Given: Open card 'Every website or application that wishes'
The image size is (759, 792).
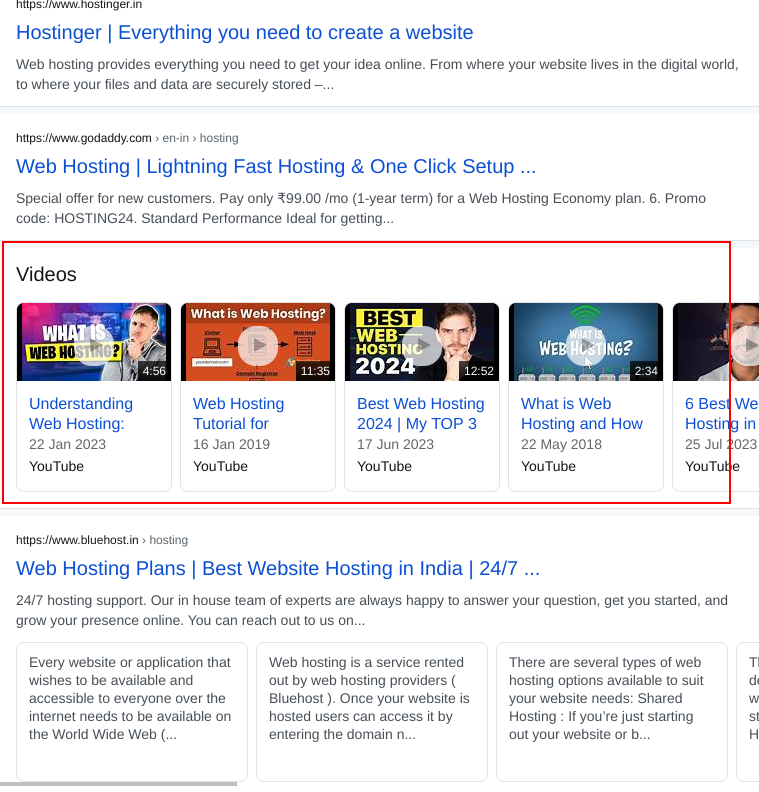Looking at the screenshot, I should click(132, 711).
